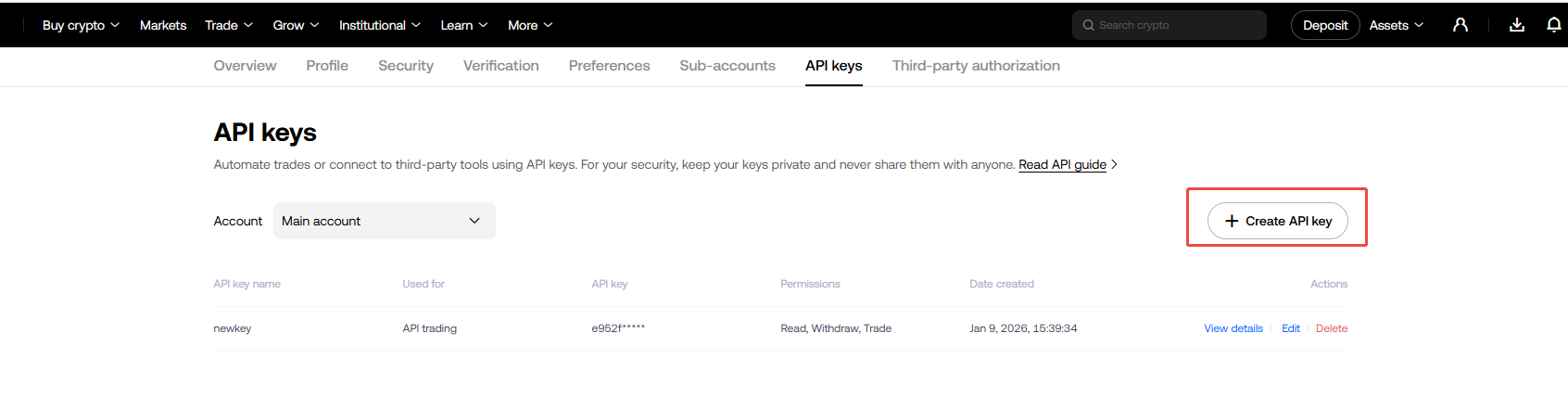This screenshot has width=1568, height=410.
Task: Go to the Sub-accounts tab
Action: click(x=727, y=66)
